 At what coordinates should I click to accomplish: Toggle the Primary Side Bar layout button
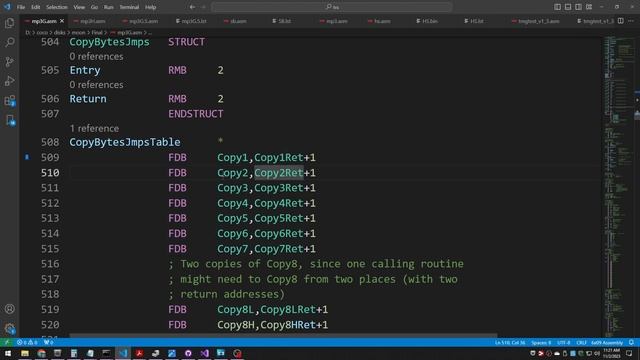(557, 7)
